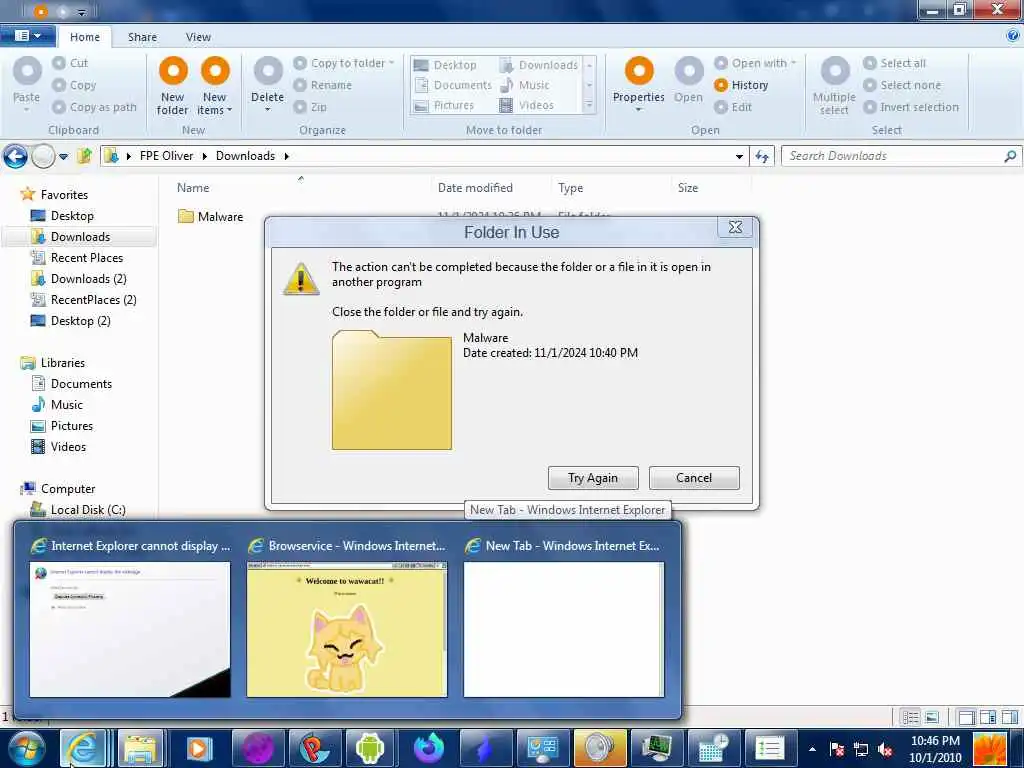
Task: Click History in the Open group
Action: pyautogui.click(x=741, y=85)
